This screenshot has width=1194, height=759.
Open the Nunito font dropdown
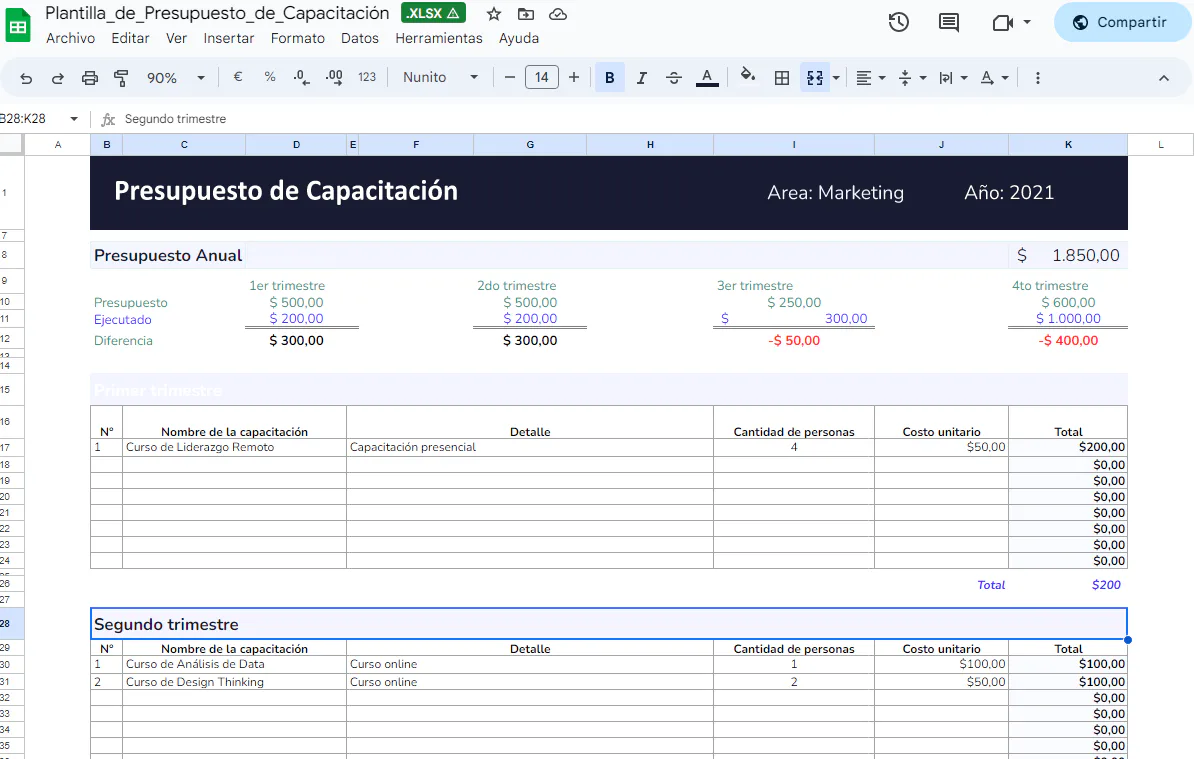click(438, 77)
